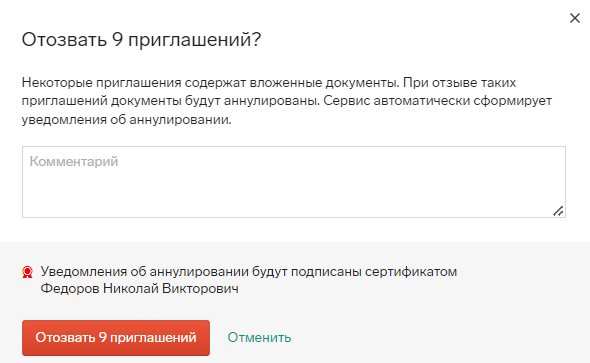Screen dimensions: 590x363
Task: Grab the comment box resize handle
Action: click(558, 211)
